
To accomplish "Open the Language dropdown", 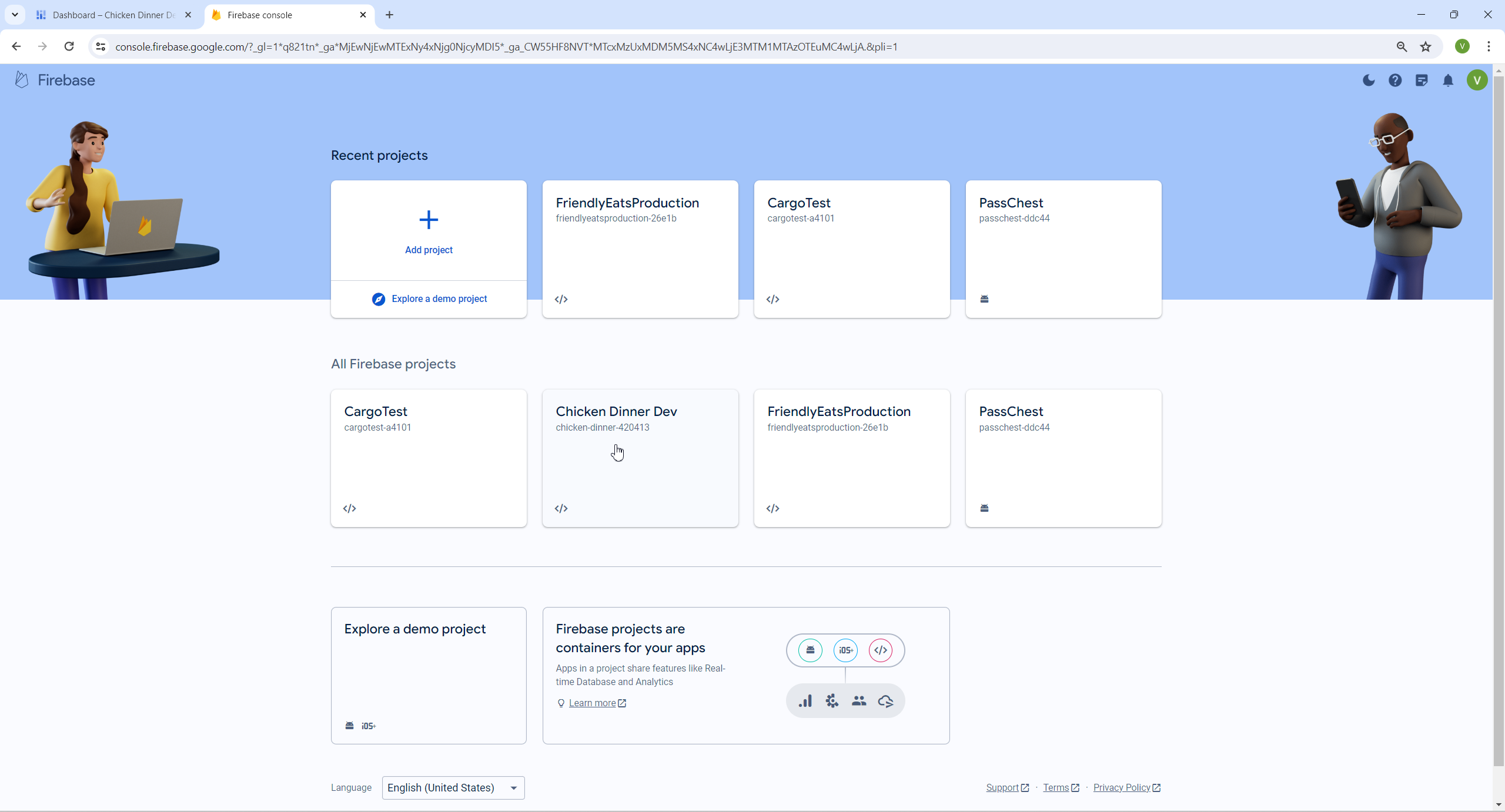I will click(453, 788).
